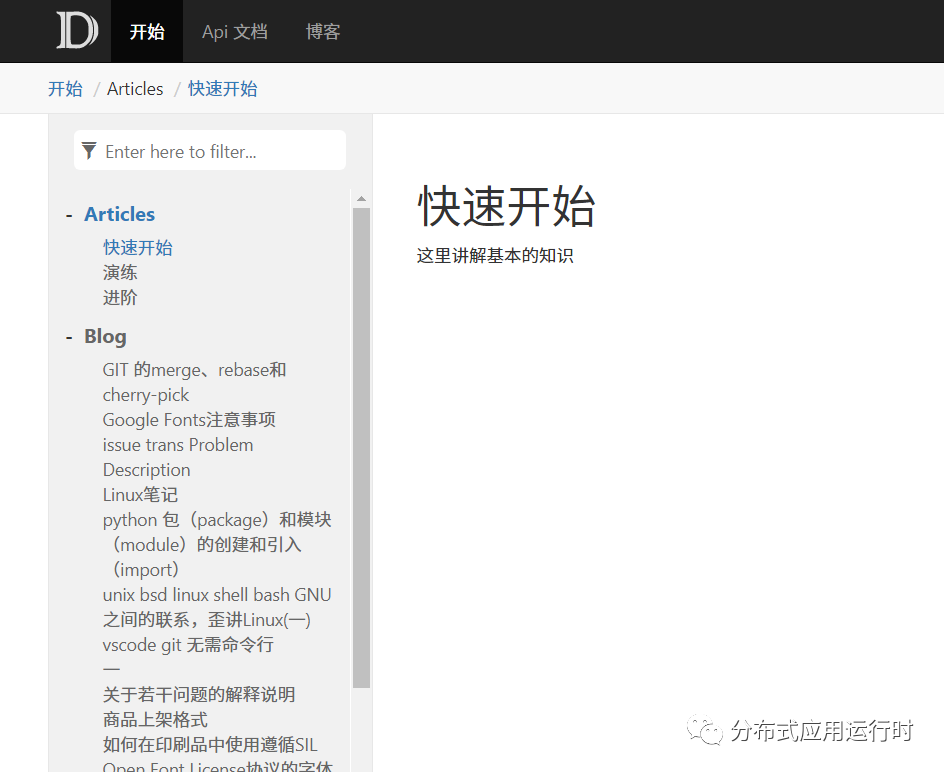Open the Linux笔记 blog entry

(x=140, y=494)
